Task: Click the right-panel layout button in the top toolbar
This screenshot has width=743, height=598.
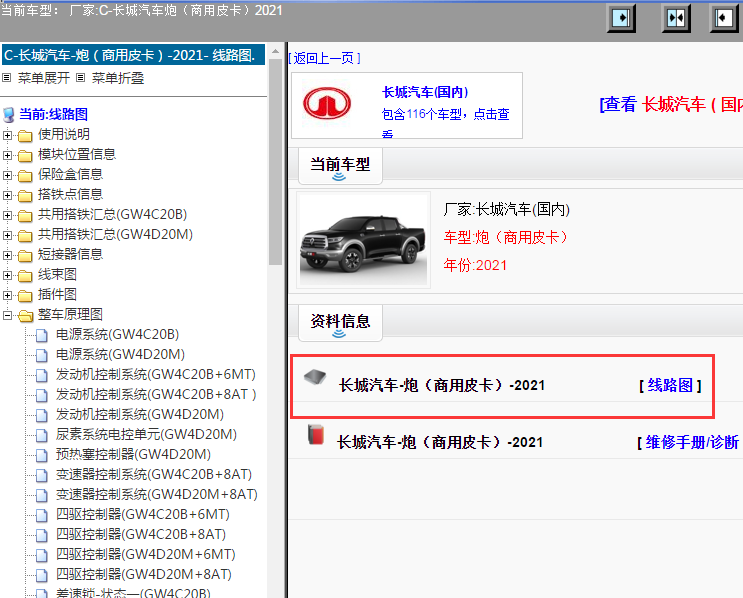Action: (724, 18)
